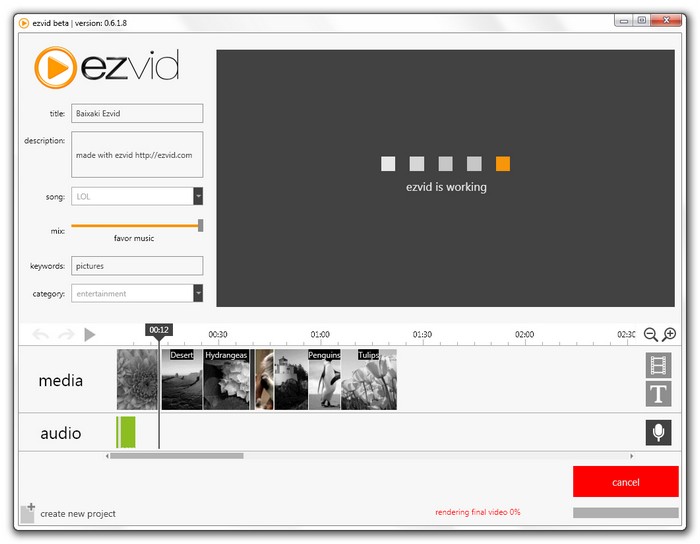Viewport: 700px width, 544px height.
Task: Click the redo arrow icon
Action: pyautogui.click(x=66, y=334)
